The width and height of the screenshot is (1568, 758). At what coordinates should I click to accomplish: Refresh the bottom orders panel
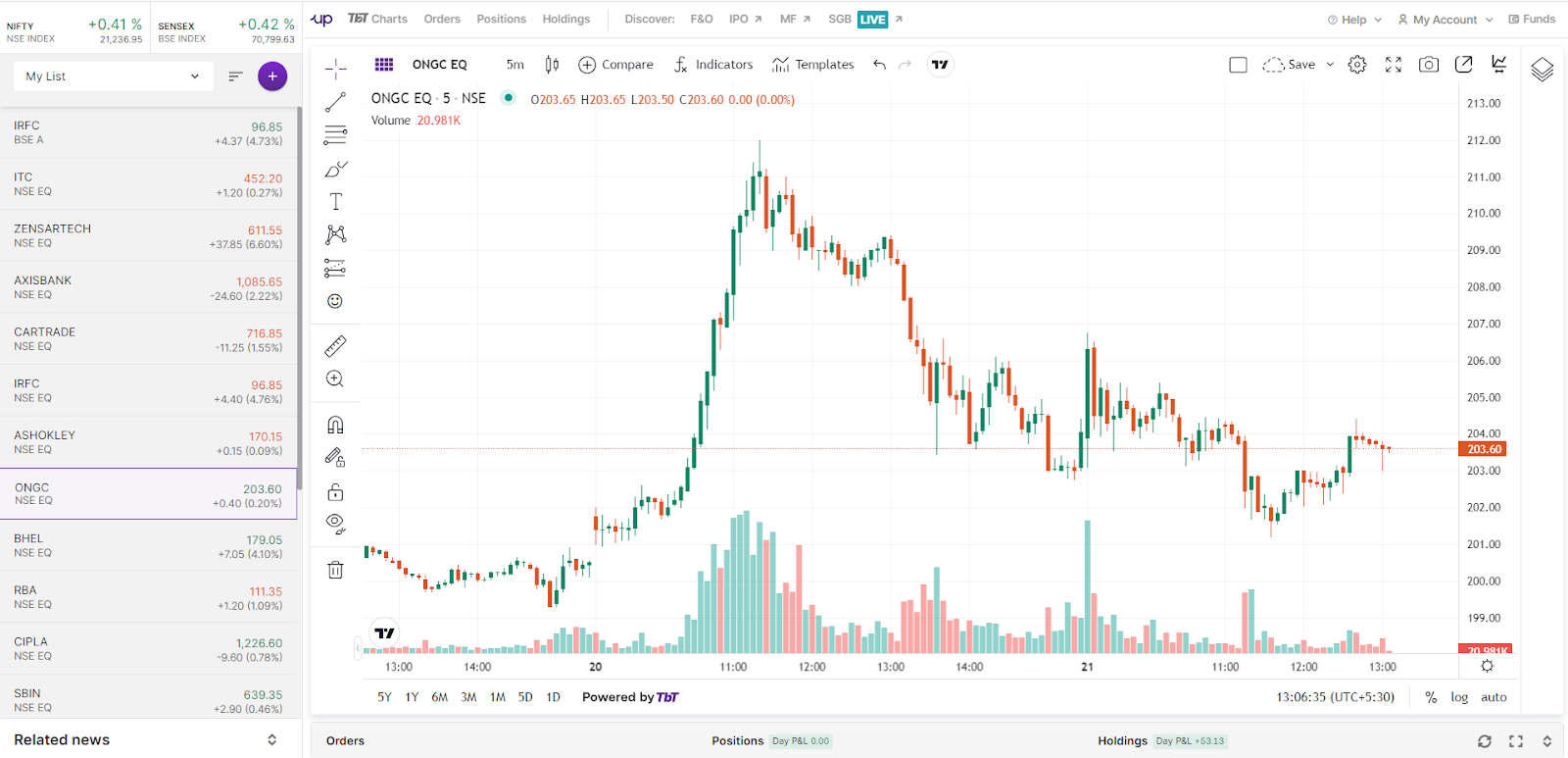(x=1485, y=741)
